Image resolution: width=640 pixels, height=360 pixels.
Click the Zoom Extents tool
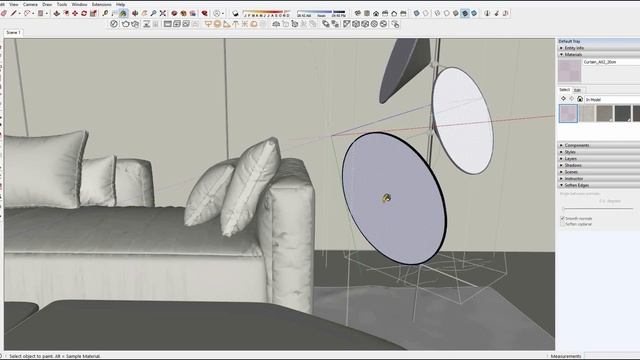163,13
